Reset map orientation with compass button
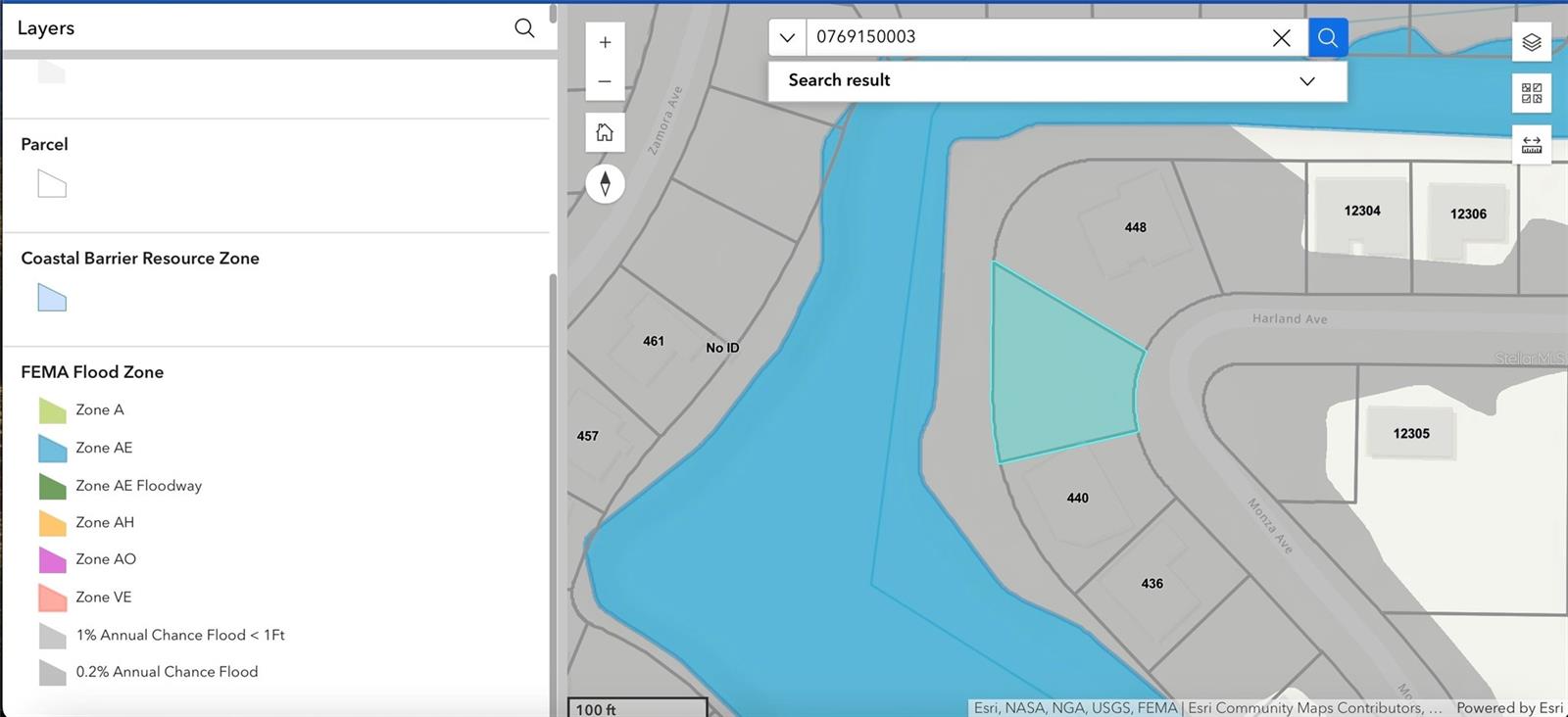 (x=605, y=183)
